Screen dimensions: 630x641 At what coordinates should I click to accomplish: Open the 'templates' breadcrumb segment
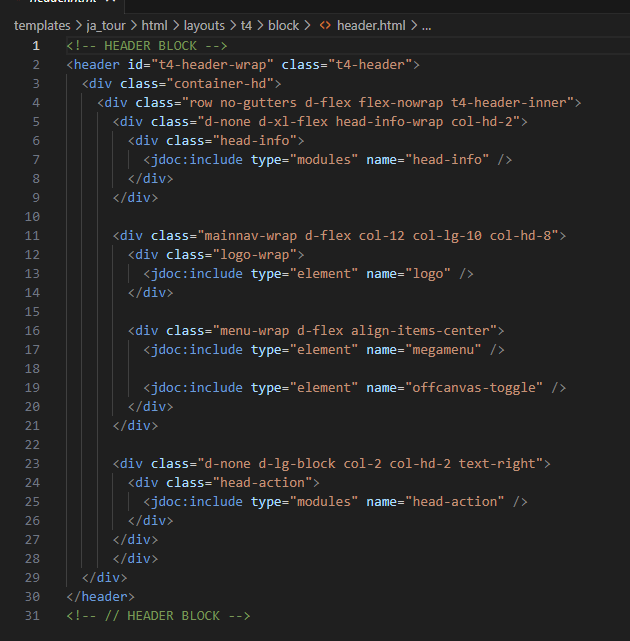pos(42,25)
